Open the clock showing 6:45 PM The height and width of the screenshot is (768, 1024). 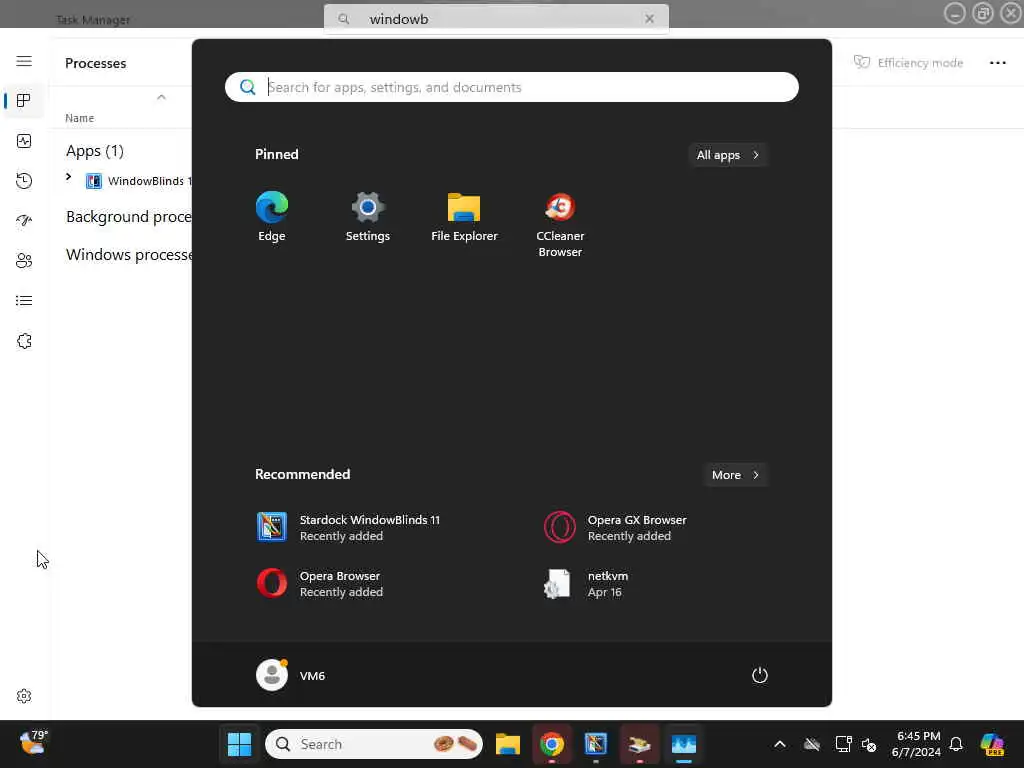(917, 744)
